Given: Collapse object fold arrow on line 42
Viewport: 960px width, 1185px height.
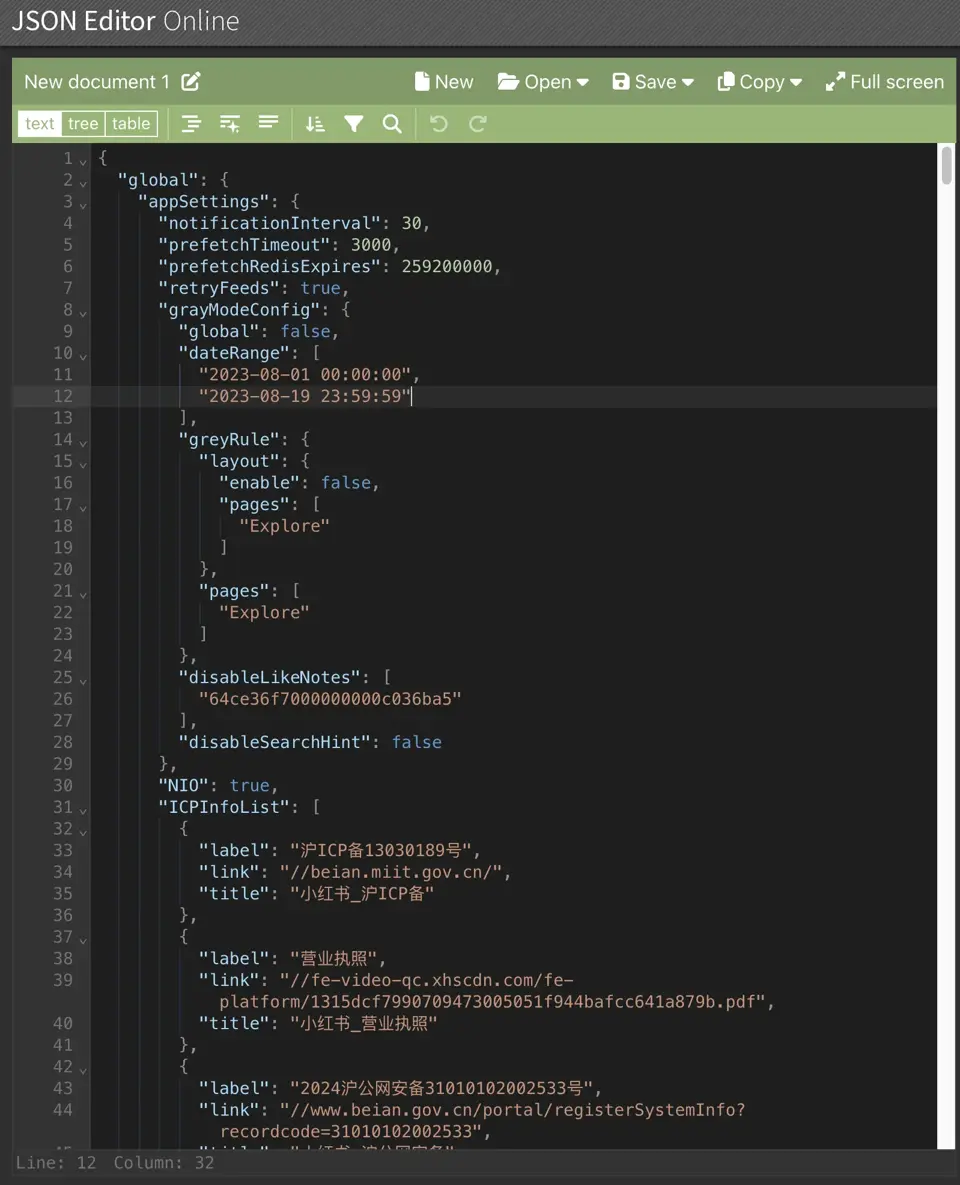Looking at the screenshot, I should 83,1069.
